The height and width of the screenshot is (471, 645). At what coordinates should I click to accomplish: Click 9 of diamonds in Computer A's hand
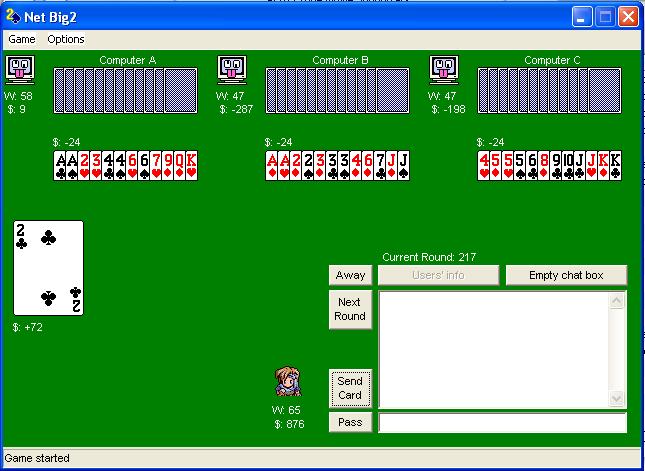tap(168, 165)
